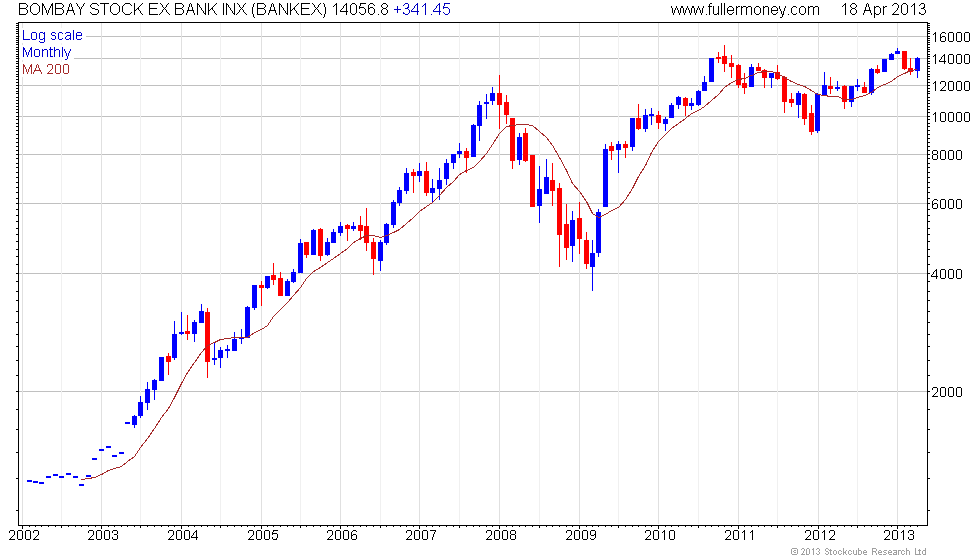Click the Monthly label
The width and height of the screenshot is (980, 560).
pyautogui.click(x=46, y=52)
